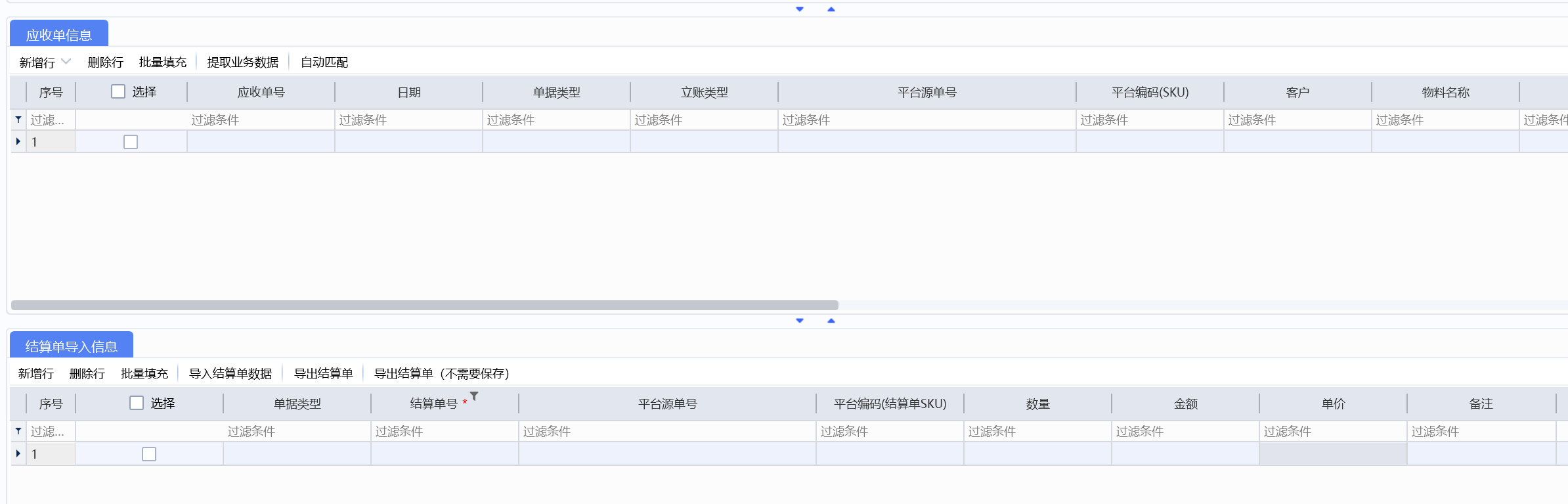The height and width of the screenshot is (504, 1568).
Task: Click 导出结算单（不需要保存） button
Action: coord(441,374)
